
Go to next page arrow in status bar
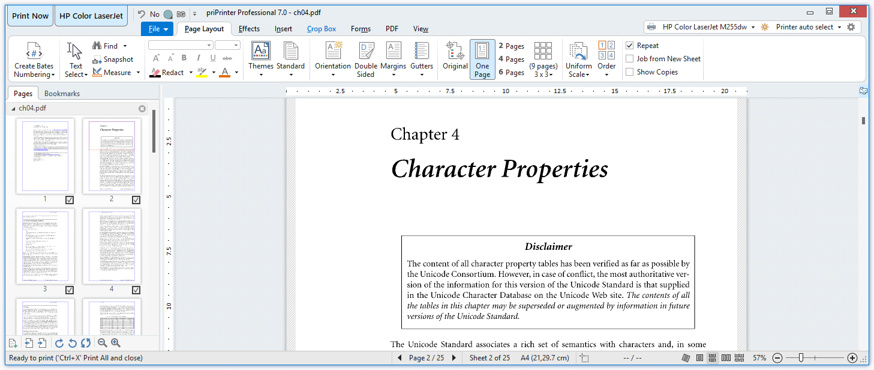click(x=454, y=358)
